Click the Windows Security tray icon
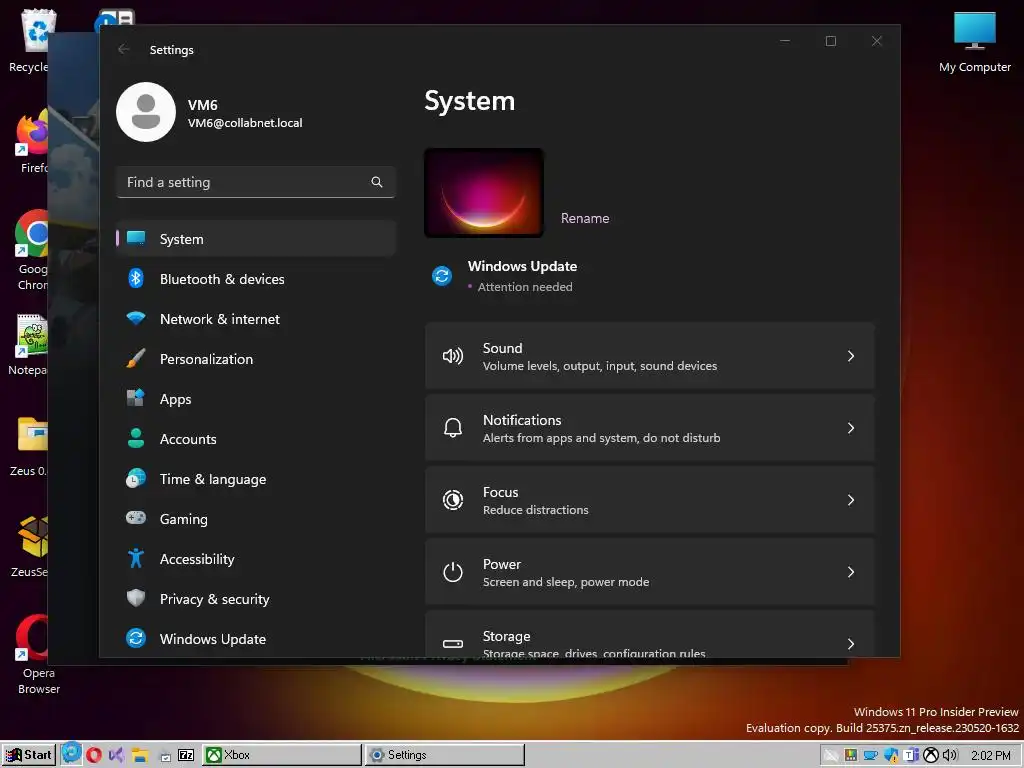 tap(891, 756)
